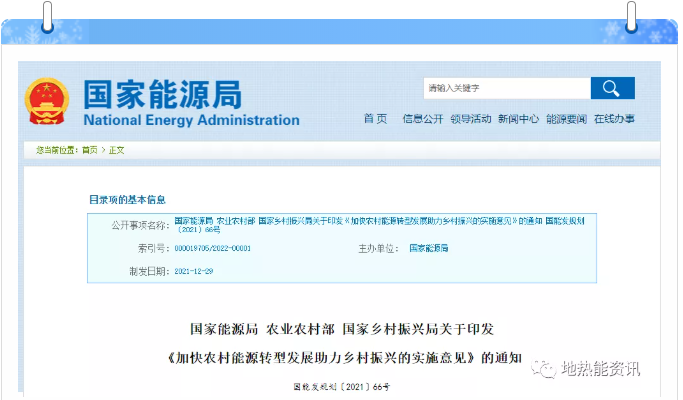Open the 在线办事 navigation item
The width and height of the screenshot is (683, 400).
(613, 119)
